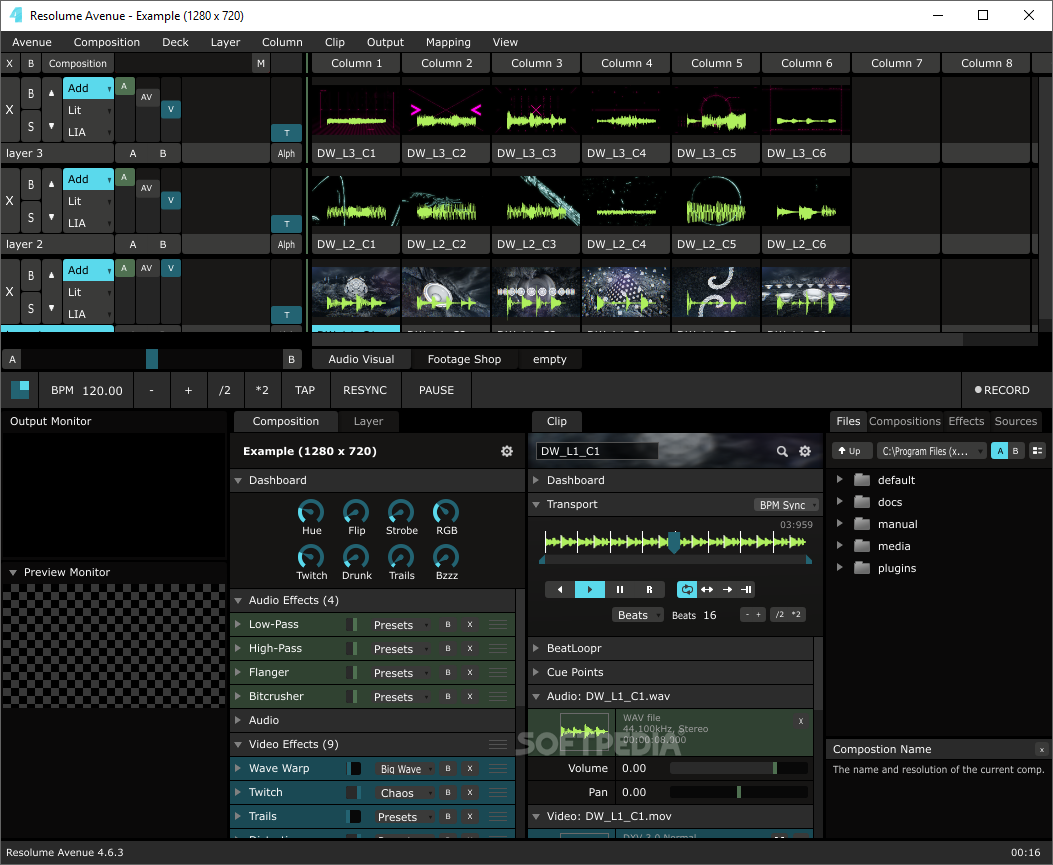Remove the Flanger effect with X
Screen dimensions: 1053x865
[470, 672]
